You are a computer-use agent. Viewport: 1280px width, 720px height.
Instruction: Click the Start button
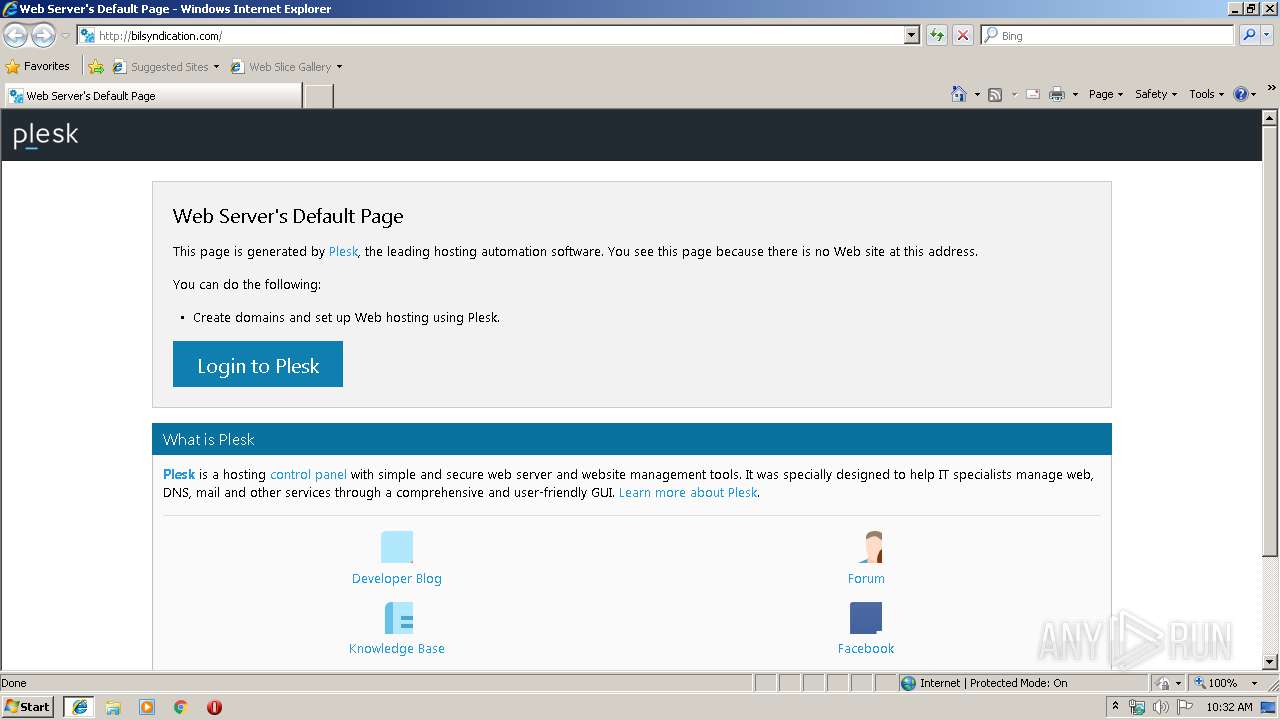(x=28, y=707)
